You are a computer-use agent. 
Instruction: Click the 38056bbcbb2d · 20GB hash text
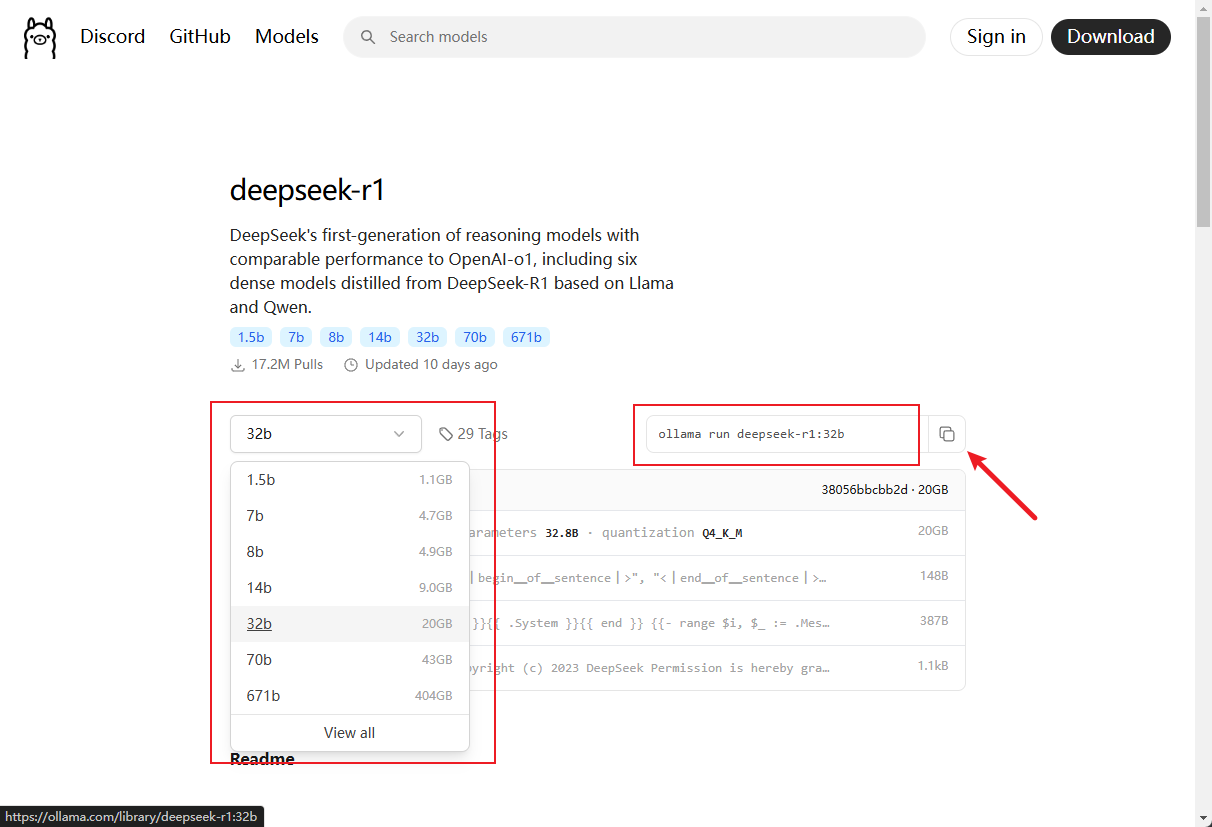tap(885, 490)
